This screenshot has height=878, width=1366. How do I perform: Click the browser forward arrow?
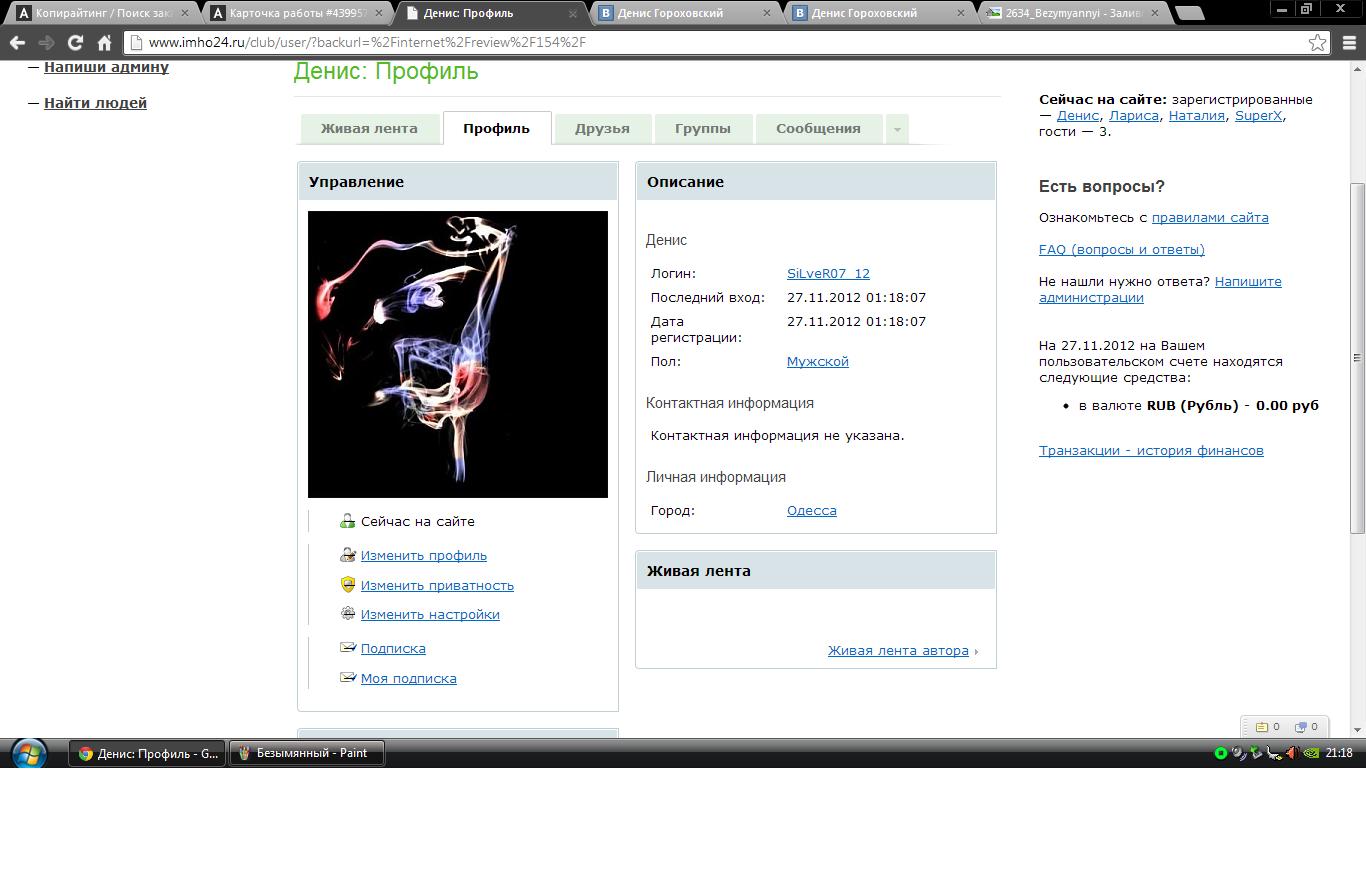coord(46,43)
